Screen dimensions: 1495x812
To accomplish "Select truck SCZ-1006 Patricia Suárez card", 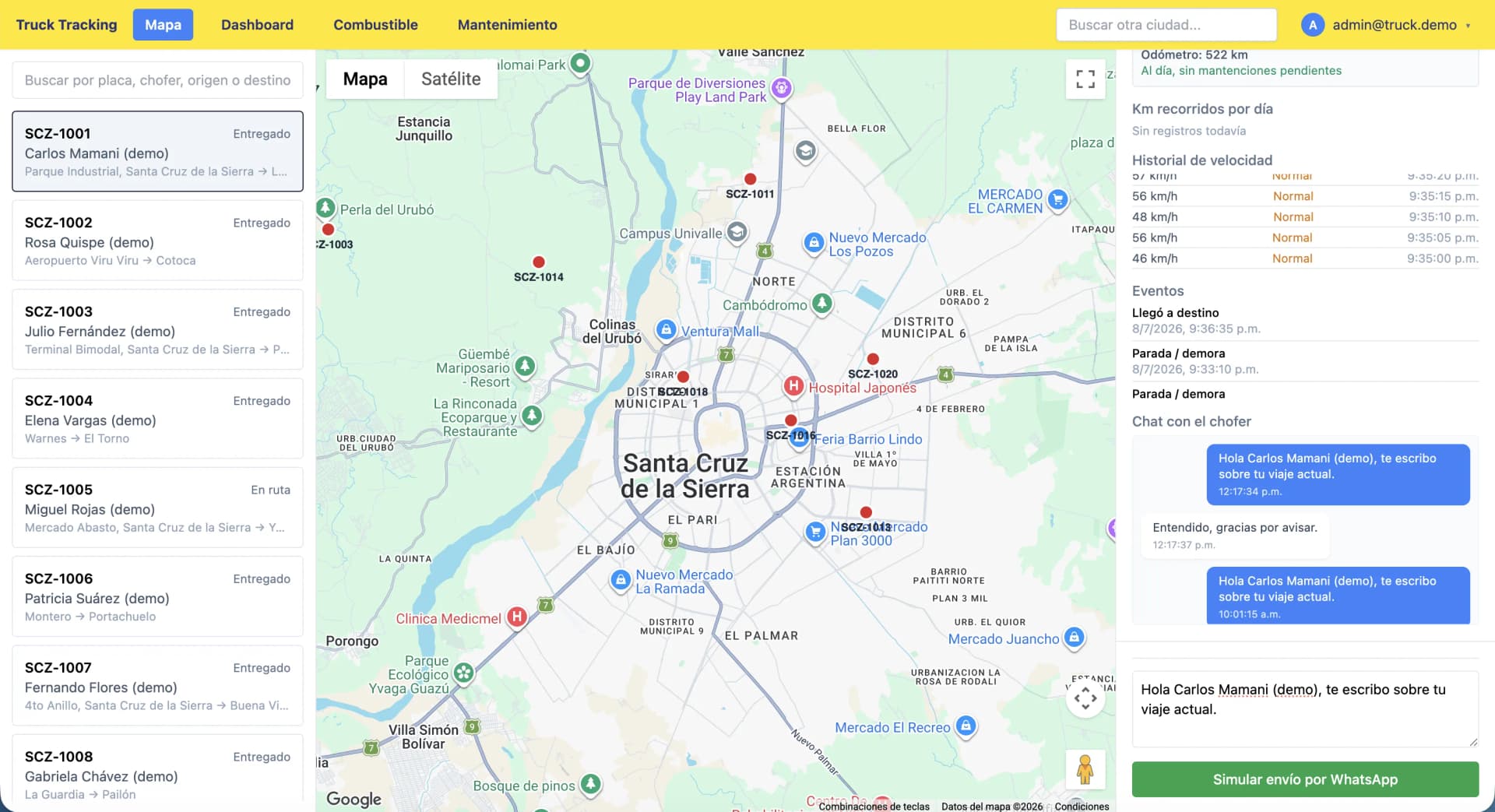I will tap(157, 596).
